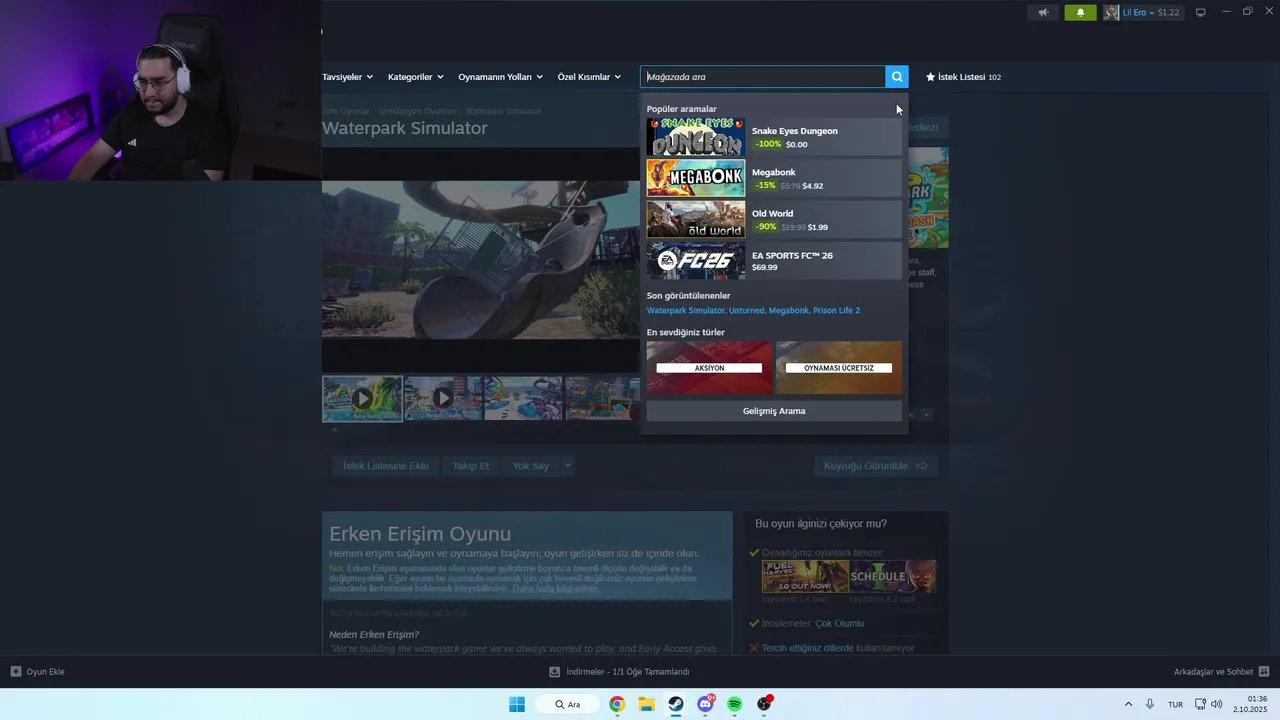The height and width of the screenshot is (720, 1280).
Task: Open the Arkadaşlar ve Sohbet icon
Action: click(x=1264, y=672)
